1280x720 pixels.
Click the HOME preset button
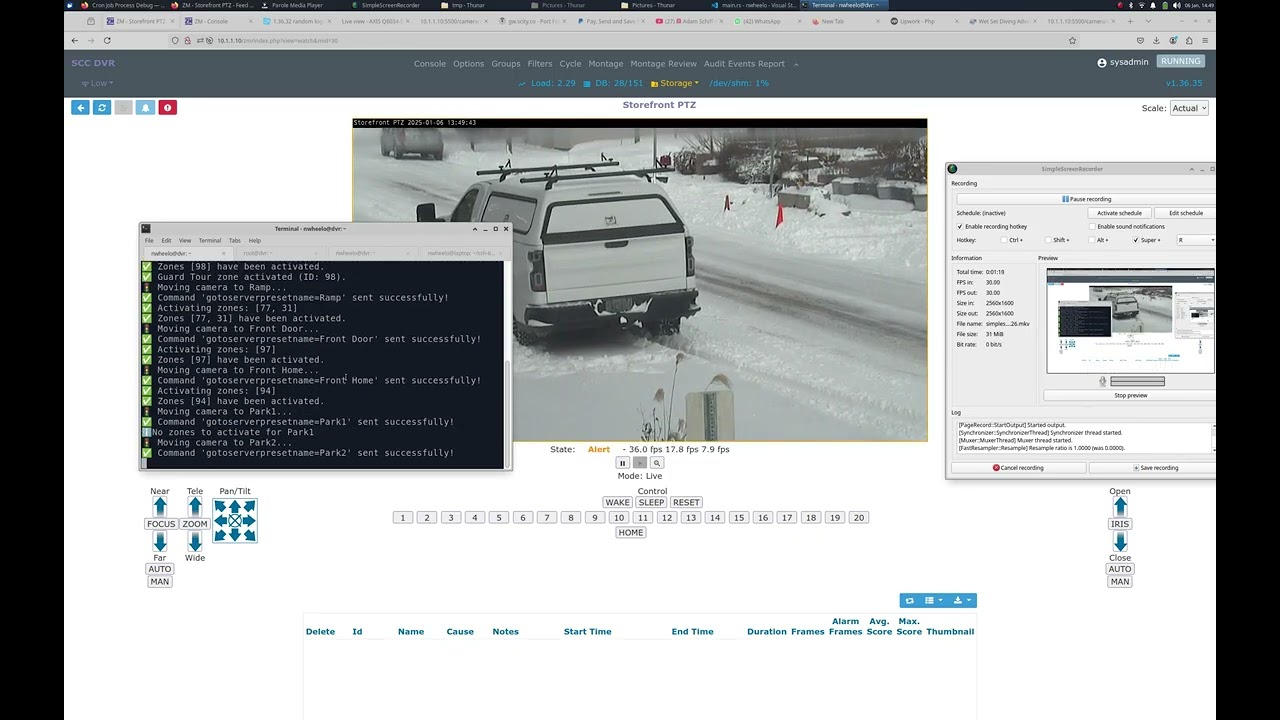click(631, 533)
